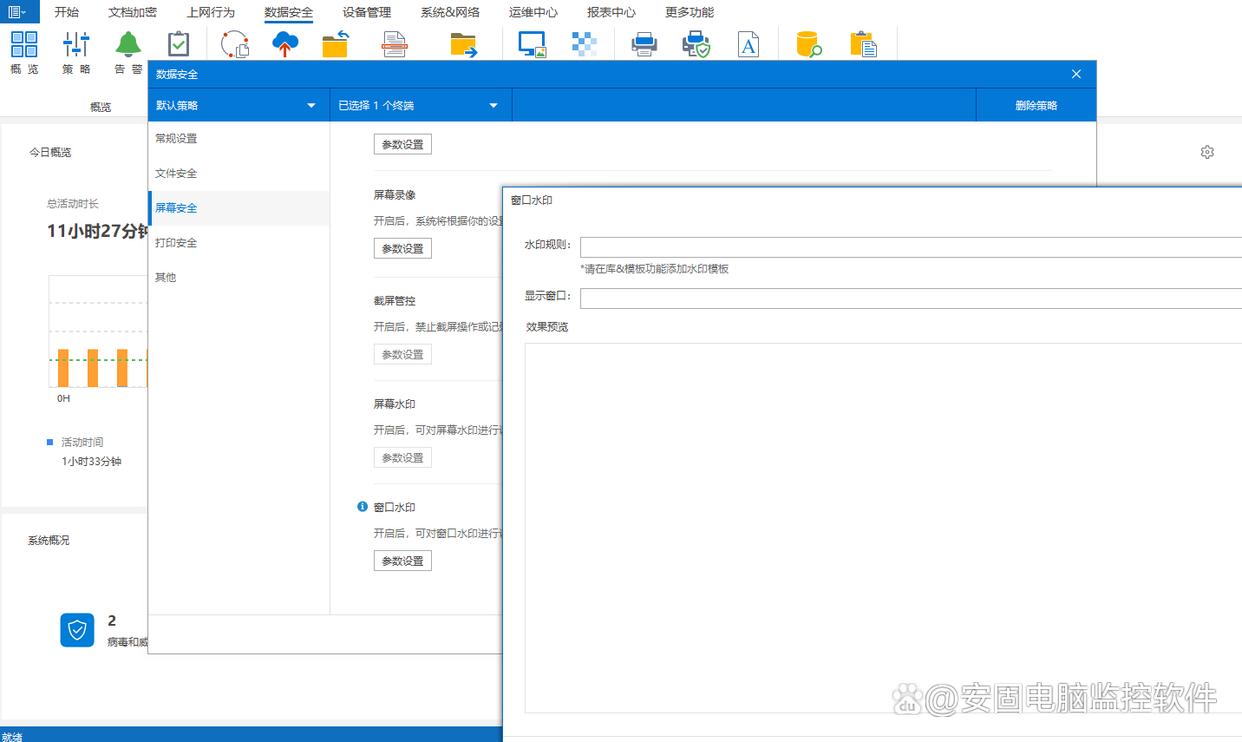Open the 概览 overview icon

24,45
